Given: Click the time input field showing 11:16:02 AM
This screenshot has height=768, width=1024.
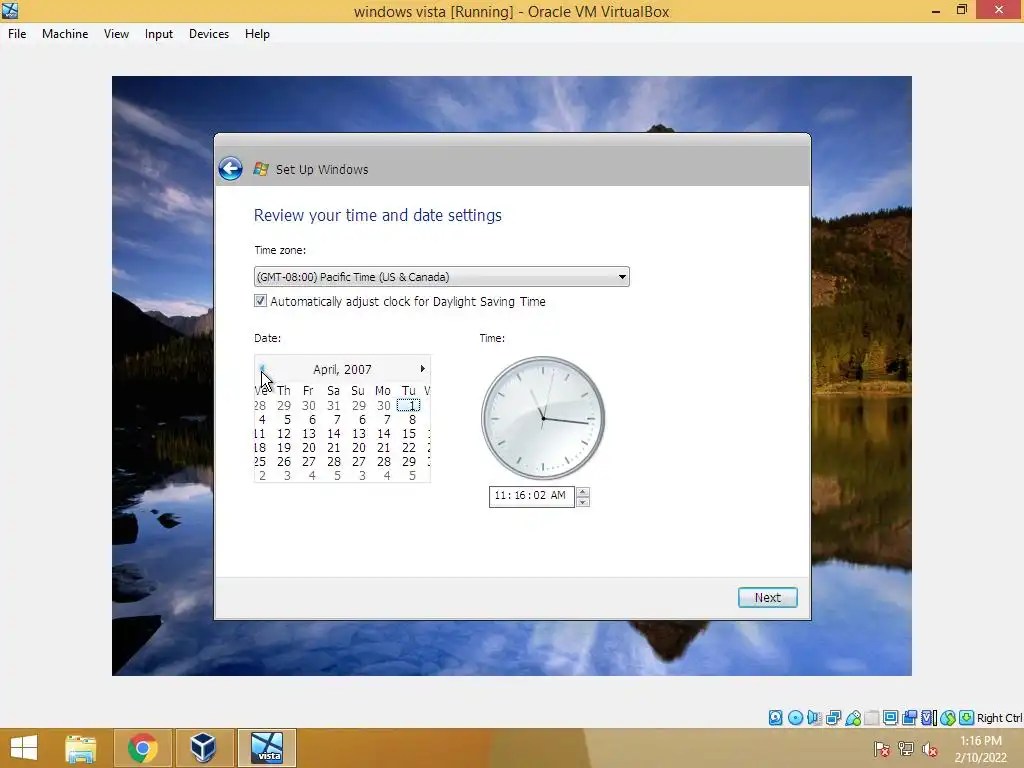Looking at the screenshot, I should (x=531, y=496).
